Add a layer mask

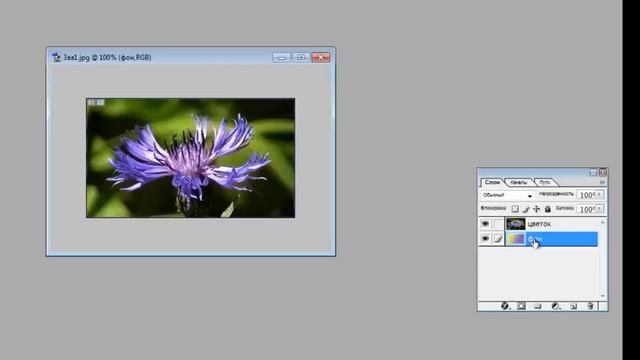click(521, 306)
